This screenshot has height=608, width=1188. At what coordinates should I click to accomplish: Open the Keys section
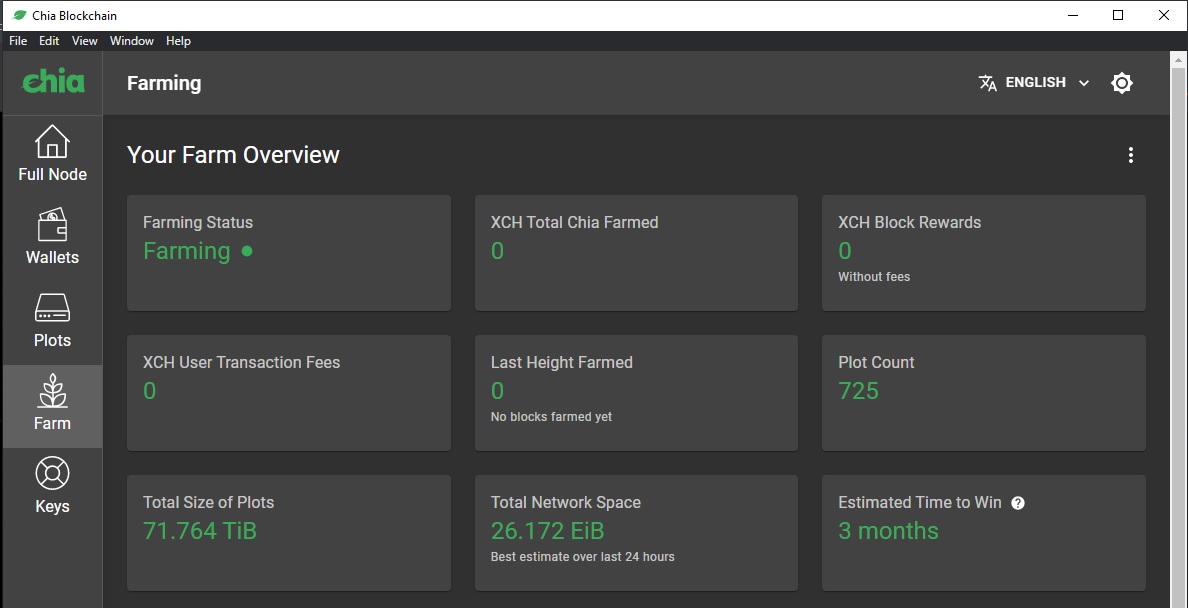(52, 487)
